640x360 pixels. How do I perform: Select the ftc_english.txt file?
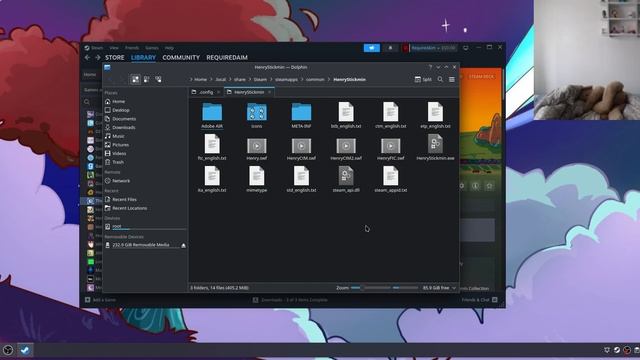(212, 148)
